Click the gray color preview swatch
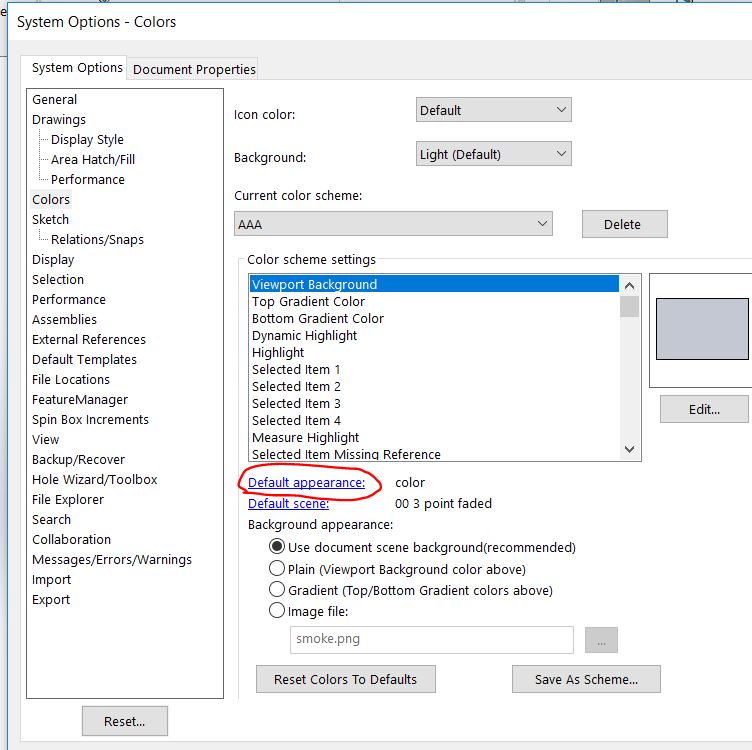 pos(701,329)
